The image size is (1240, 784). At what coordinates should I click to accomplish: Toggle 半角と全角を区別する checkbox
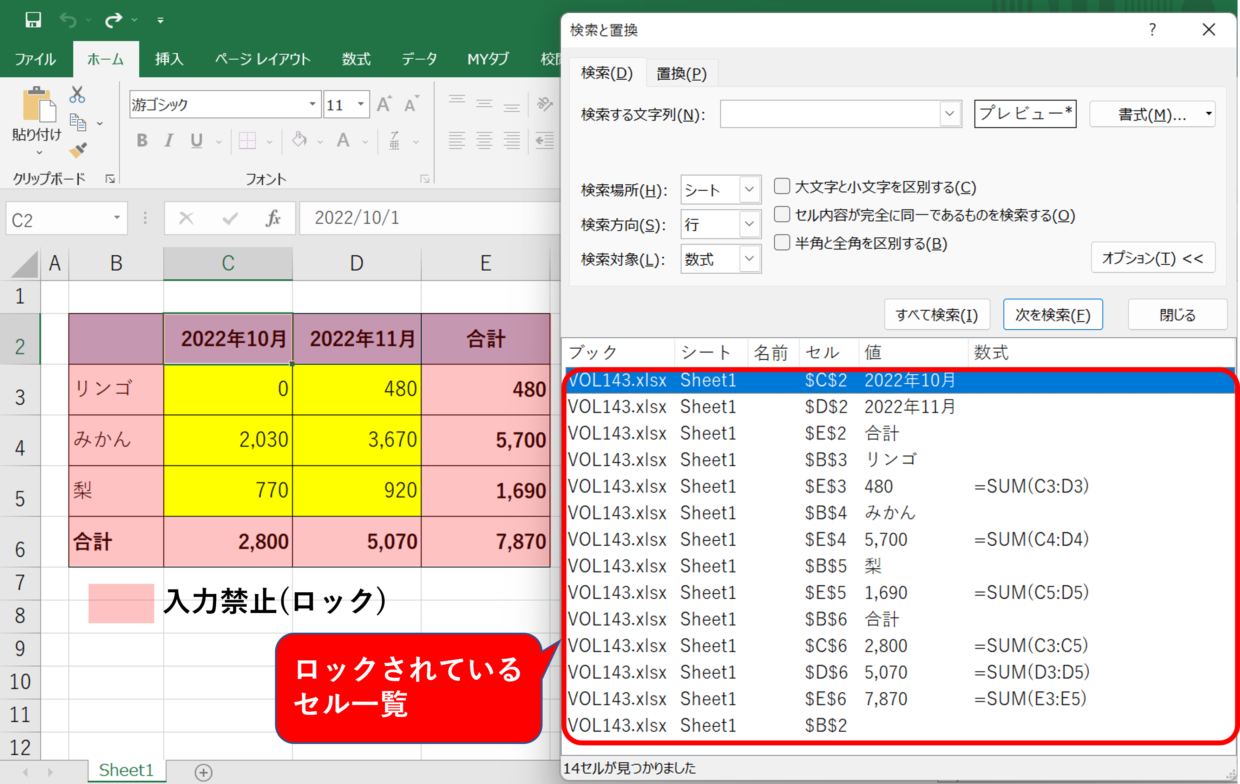pos(782,243)
